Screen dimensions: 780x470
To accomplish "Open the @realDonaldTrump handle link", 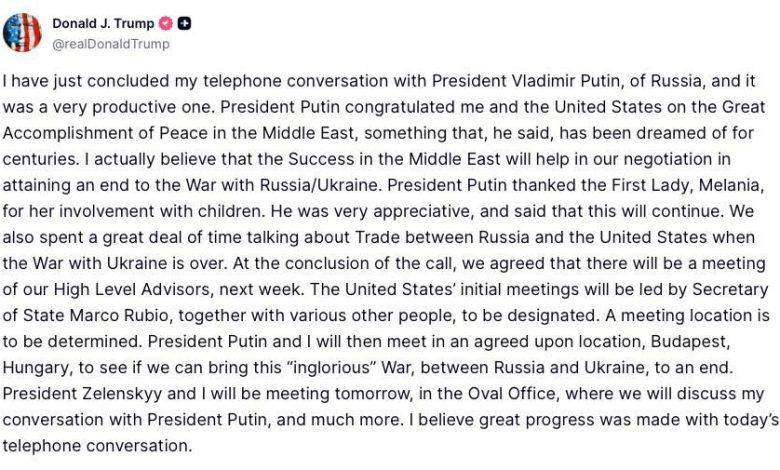I will pos(110,44).
